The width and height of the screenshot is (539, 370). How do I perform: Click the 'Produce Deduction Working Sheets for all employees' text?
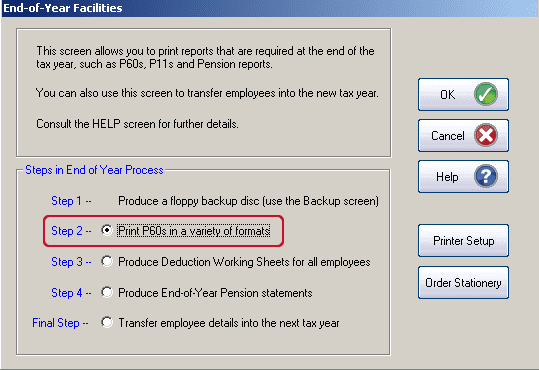(x=244, y=262)
